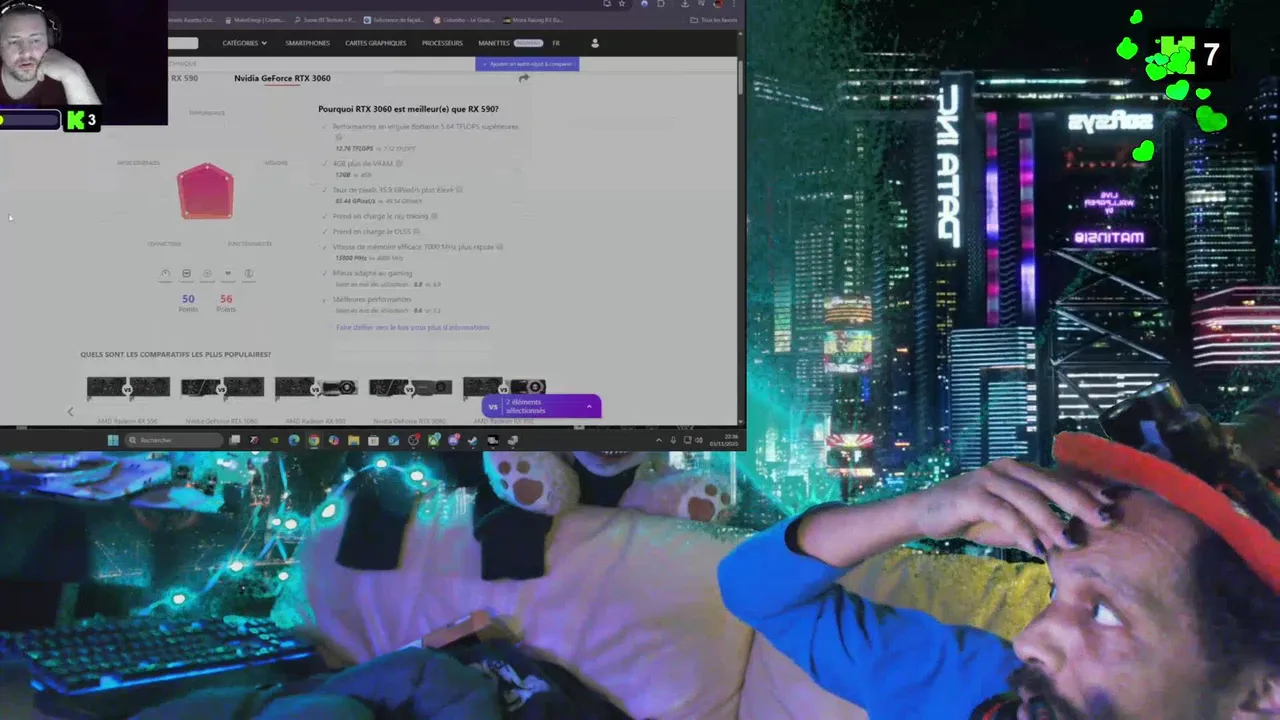The height and width of the screenshot is (720, 1280).
Task: Open the Microsoft Store taskbar icon
Action: (373, 440)
